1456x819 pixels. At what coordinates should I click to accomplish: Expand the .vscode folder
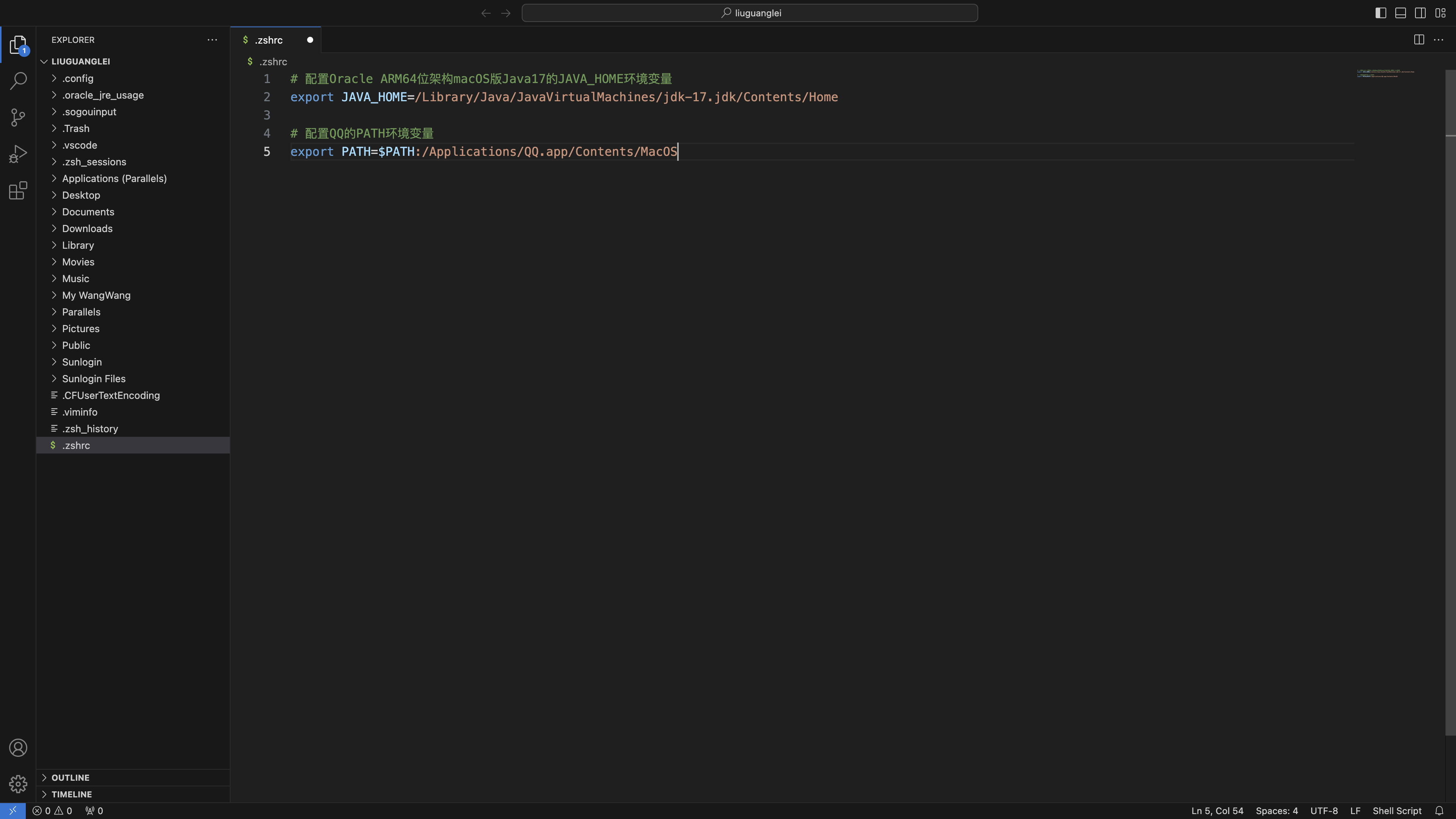pos(133,145)
